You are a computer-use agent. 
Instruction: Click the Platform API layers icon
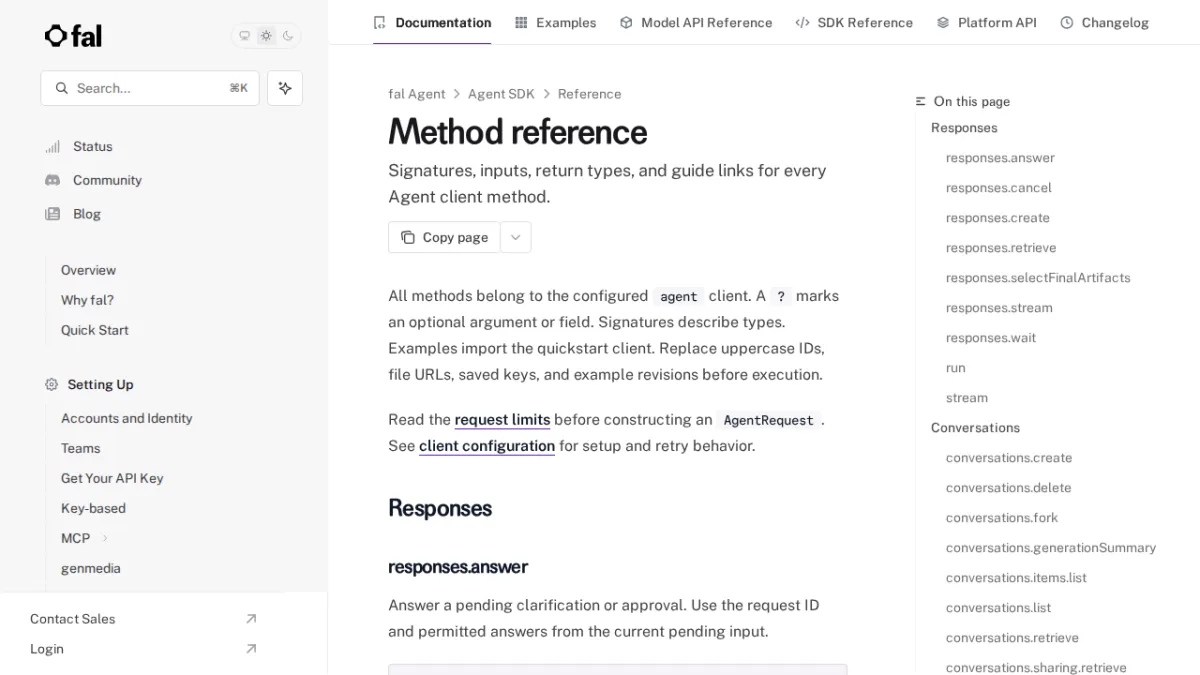[x=943, y=22]
